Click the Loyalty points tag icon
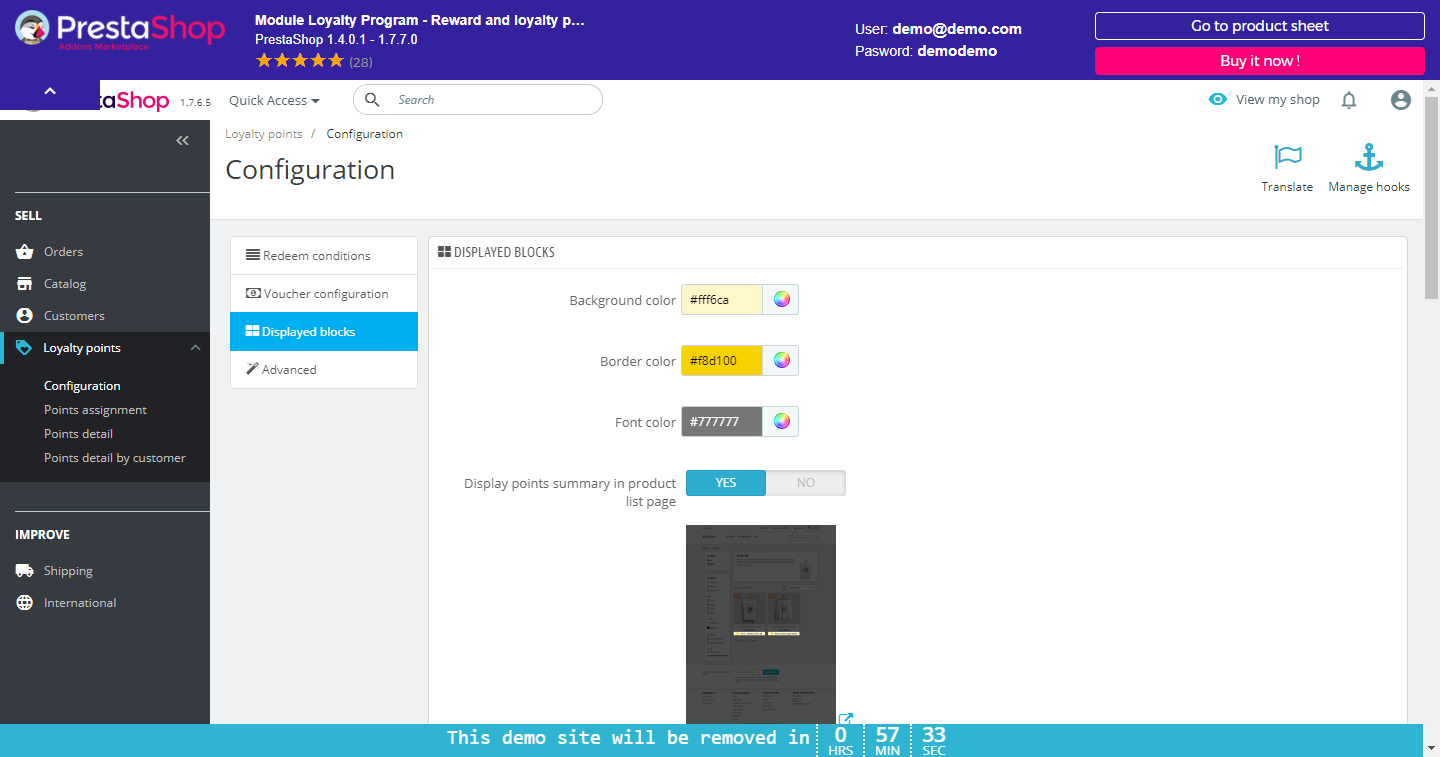 tap(24, 348)
